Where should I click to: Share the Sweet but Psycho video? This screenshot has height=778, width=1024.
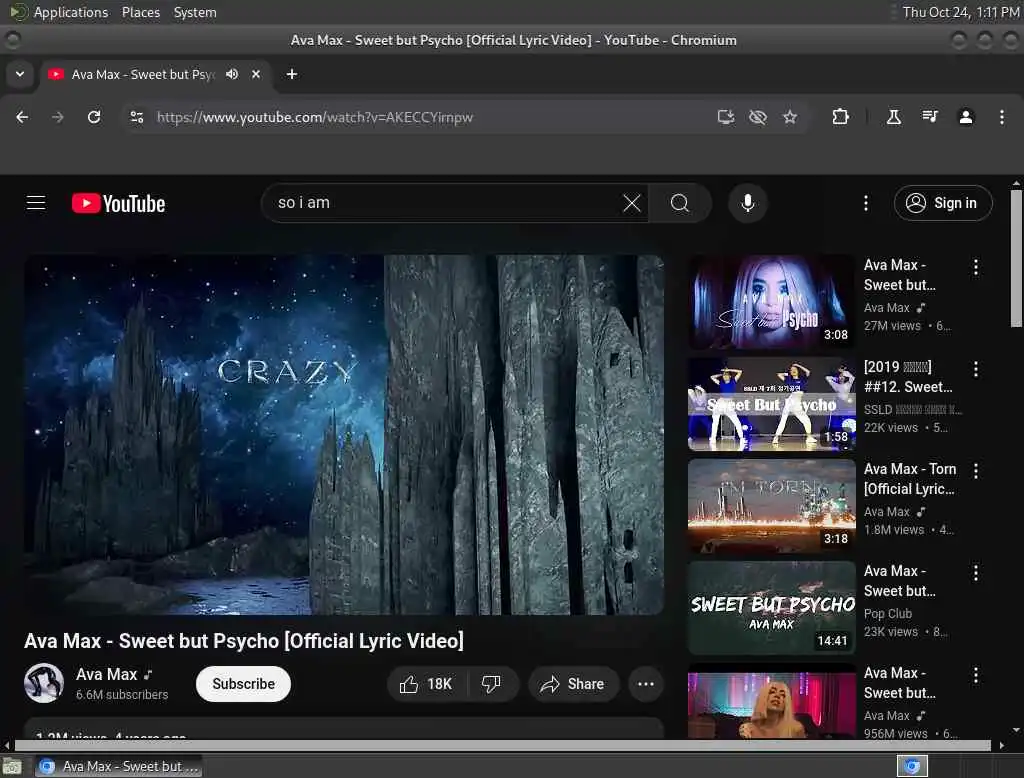click(573, 684)
